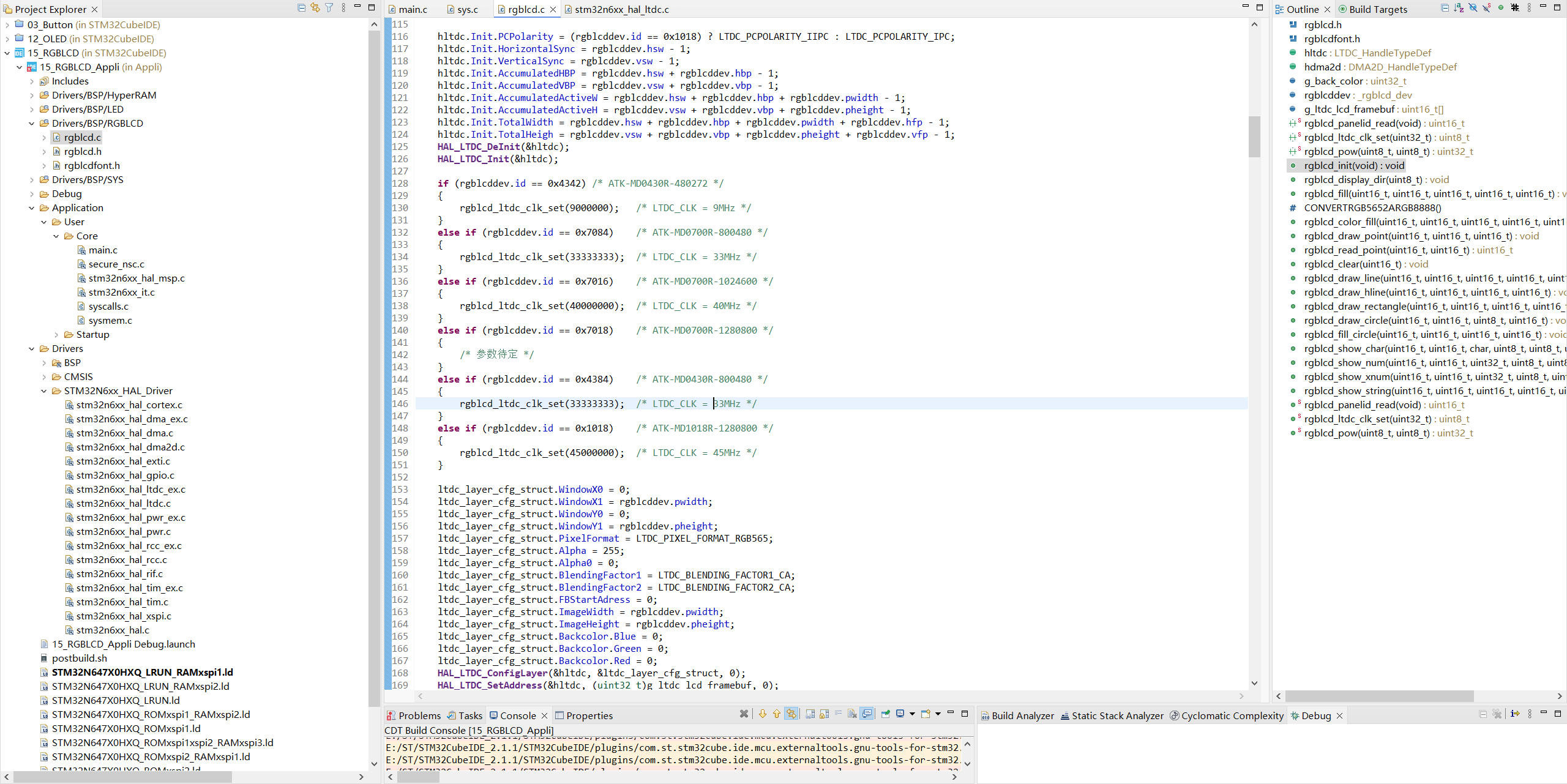Toggle Link with Editor in Project Explorer
1567x784 pixels.
(x=315, y=8)
